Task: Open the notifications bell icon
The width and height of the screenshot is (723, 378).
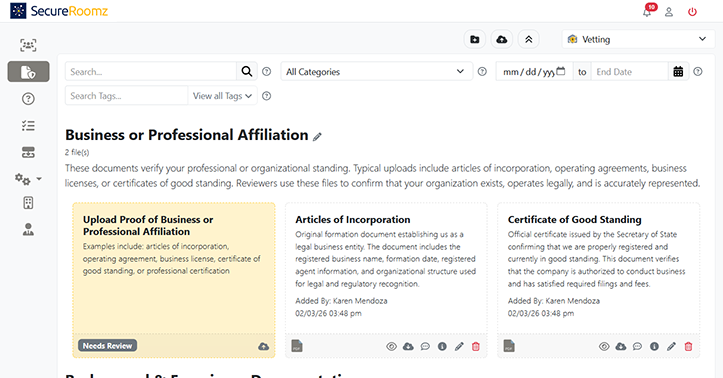Action: (x=647, y=12)
